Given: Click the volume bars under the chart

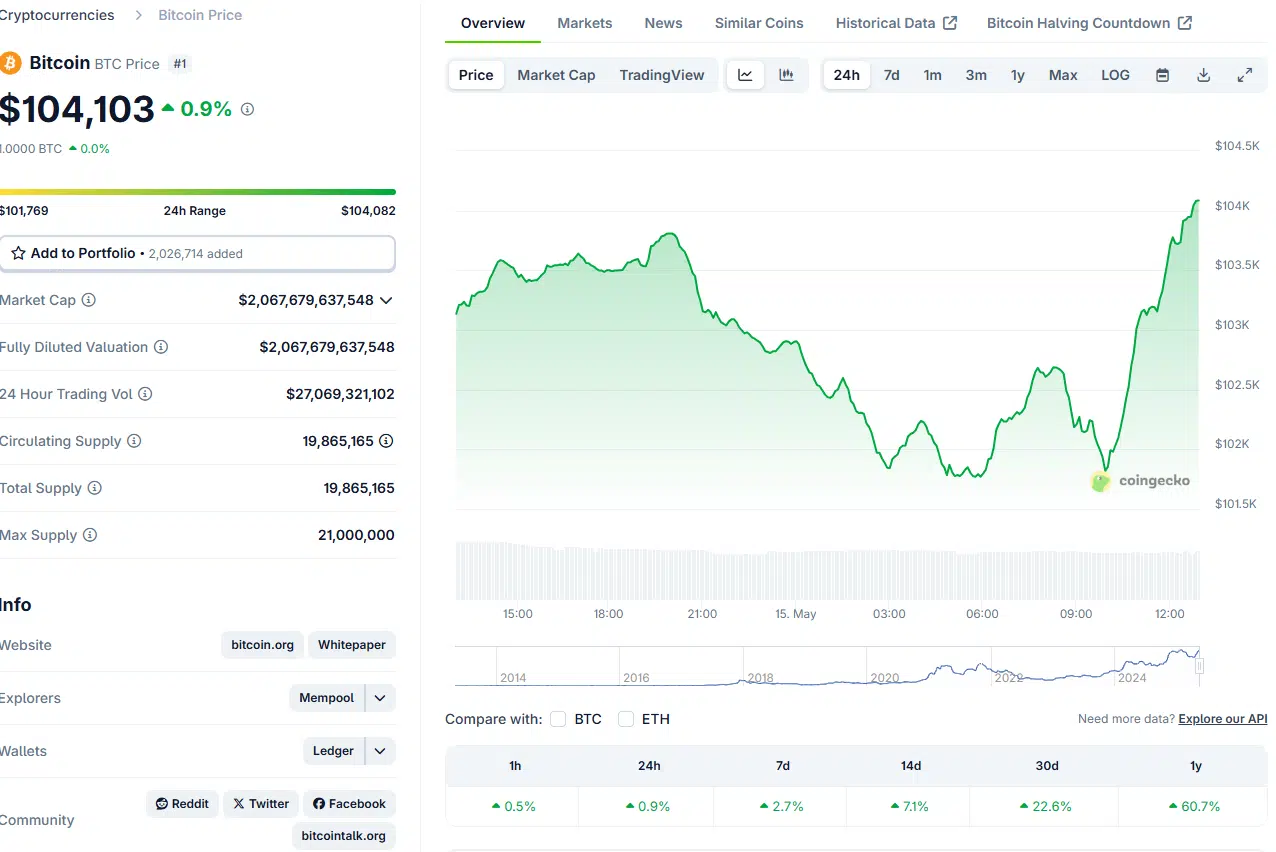Looking at the screenshot, I should point(827,571).
